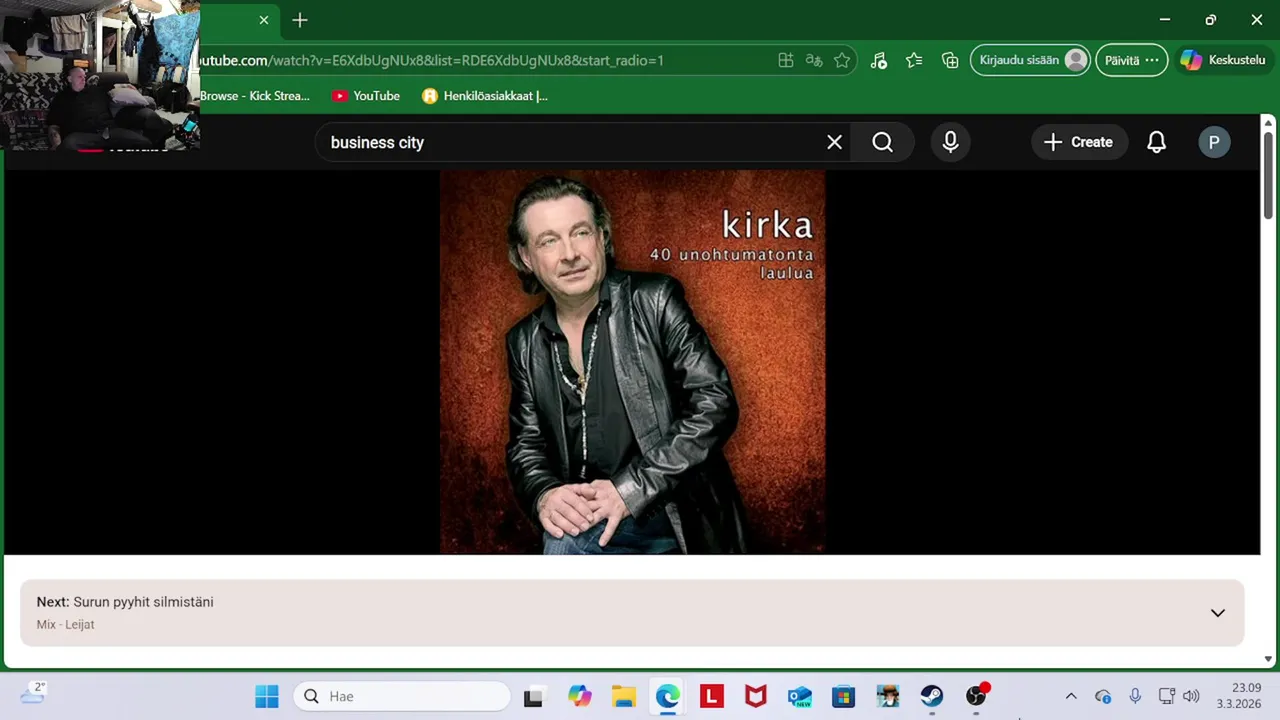Click Surun pyyhit silmistäni next track text
This screenshot has width=1280, height=720.
143,602
